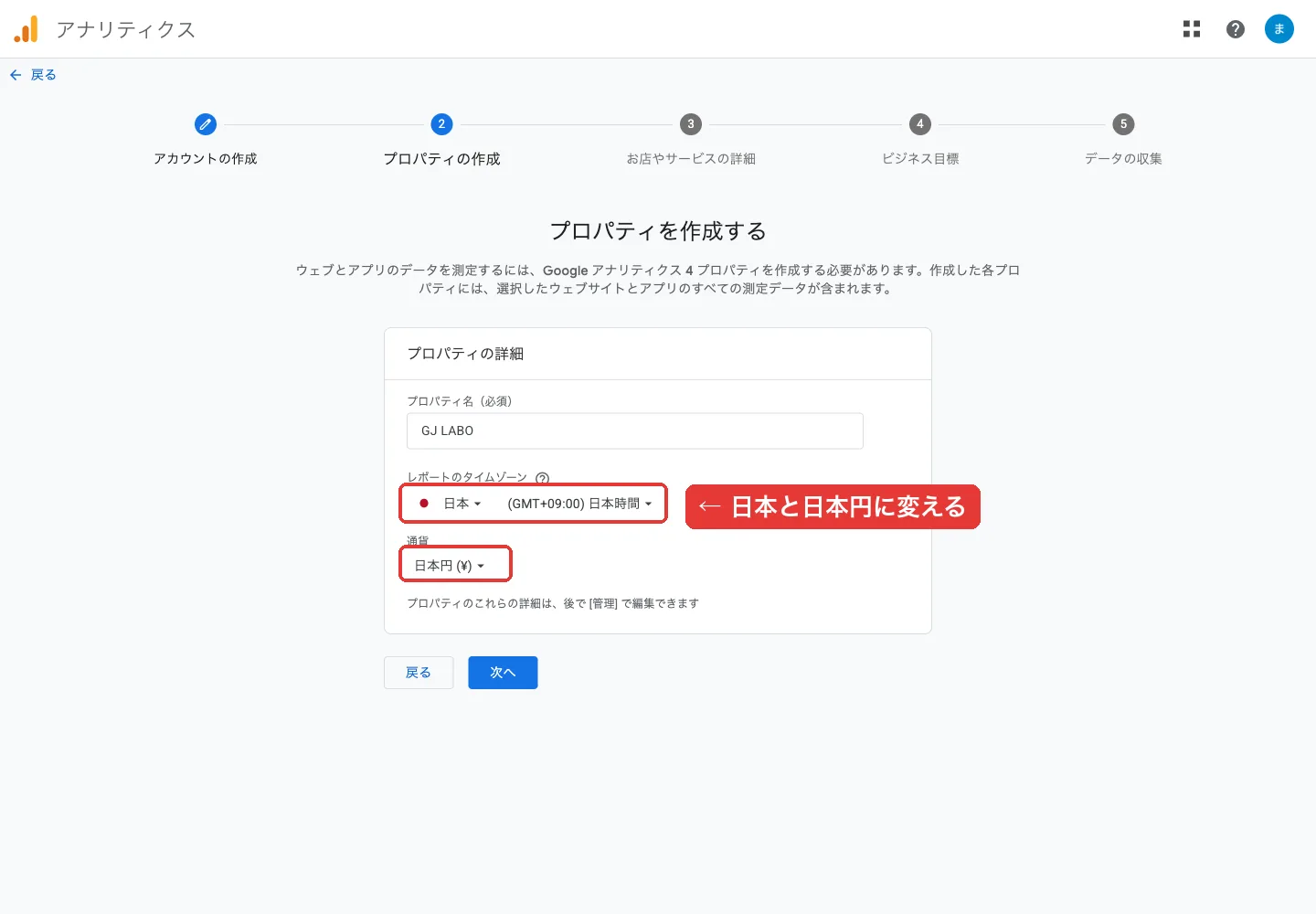
Task: Click the プロパティを作成する heading
Action: (x=658, y=231)
